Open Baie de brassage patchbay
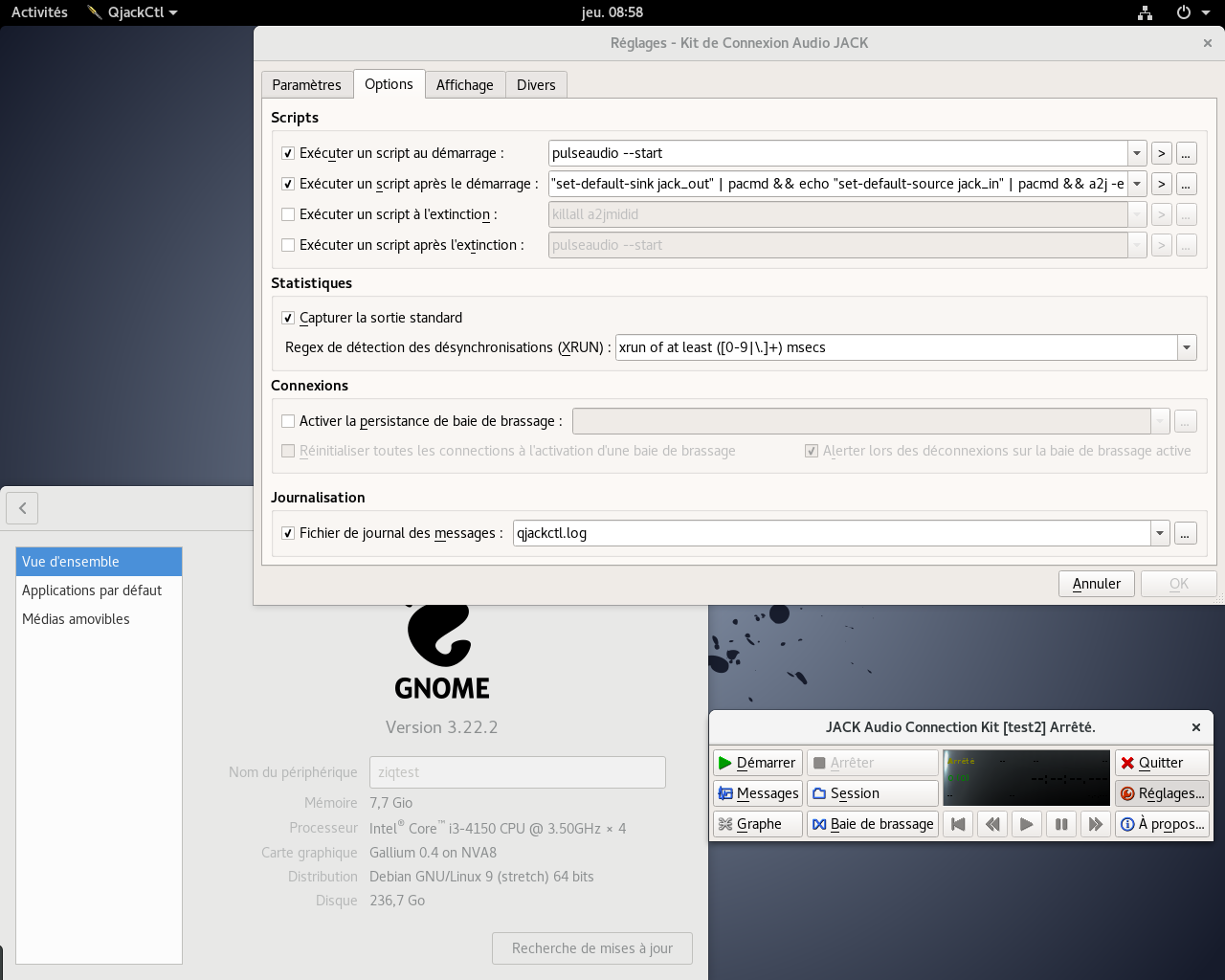Screen dimensions: 1225x980 coord(873,824)
